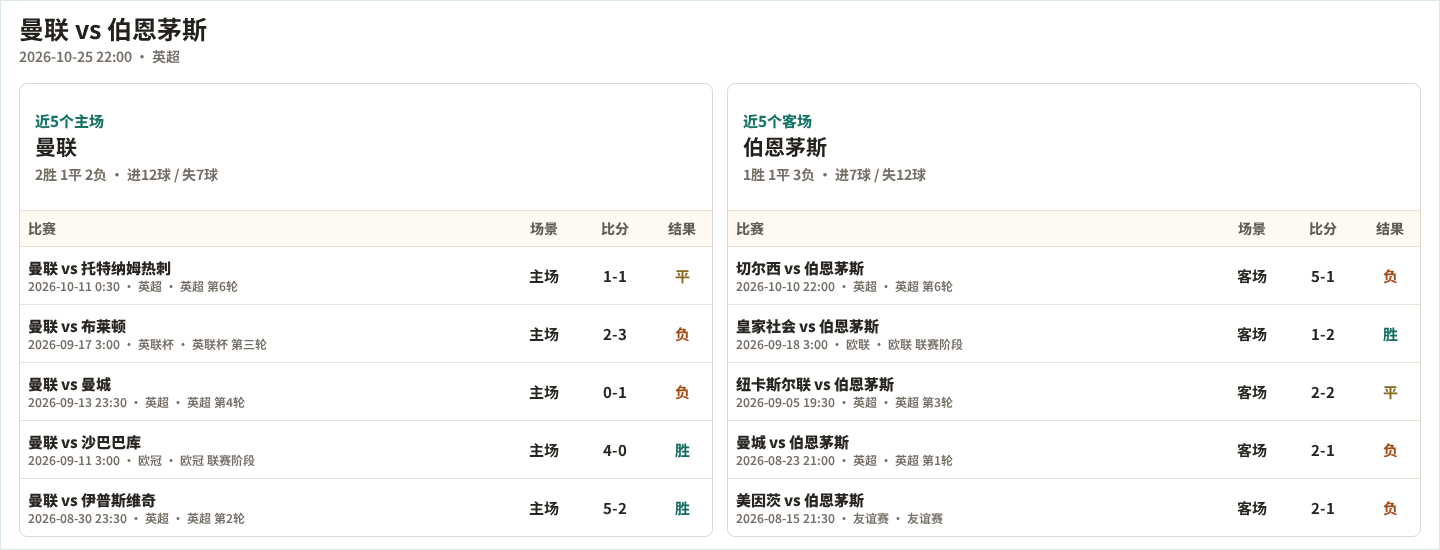Click summary 1胜 1平 3负 进7球 / 失12球
This screenshot has height=550, width=1440.
click(834, 175)
